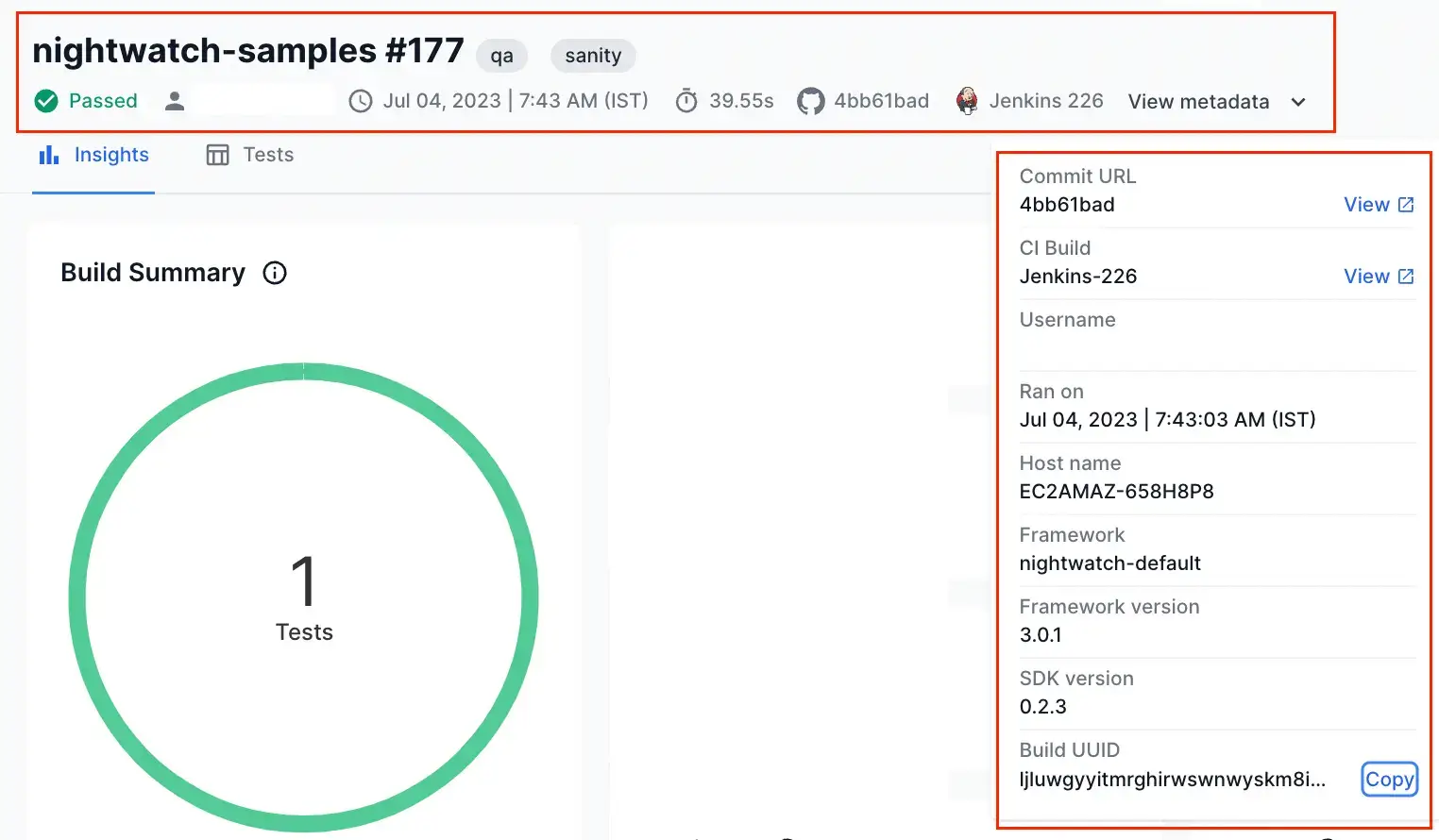Click the GitHub logo icon

tap(810, 101)
